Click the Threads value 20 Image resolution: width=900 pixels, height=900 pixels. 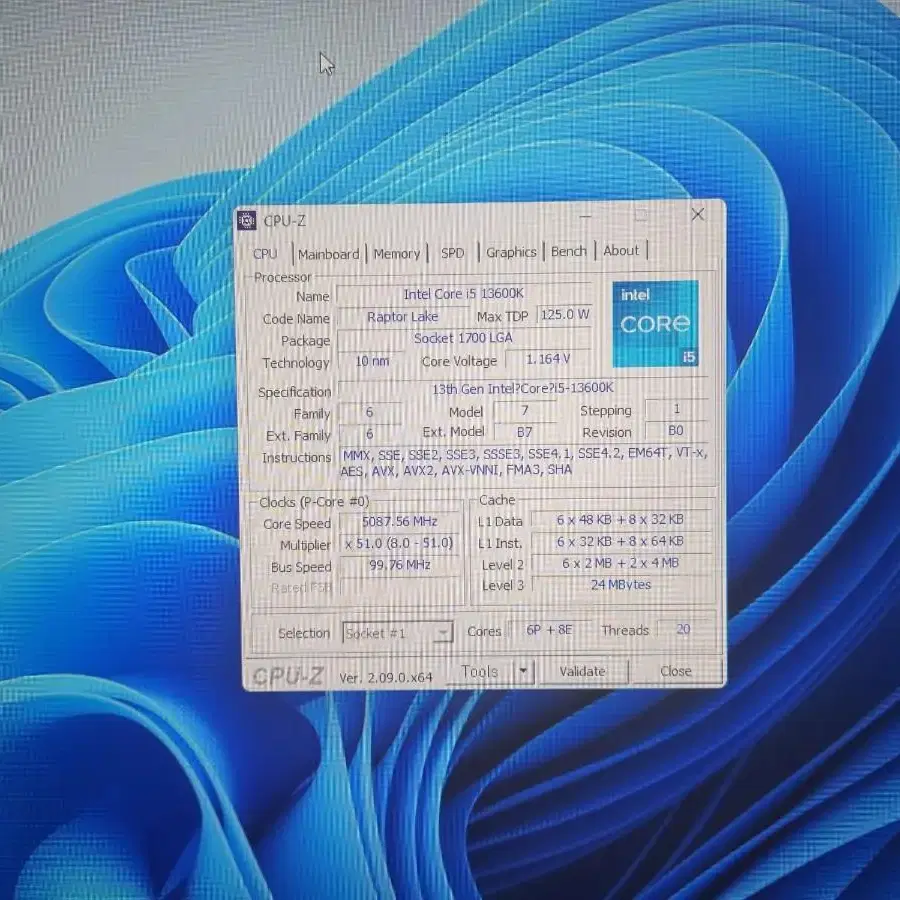683,629
